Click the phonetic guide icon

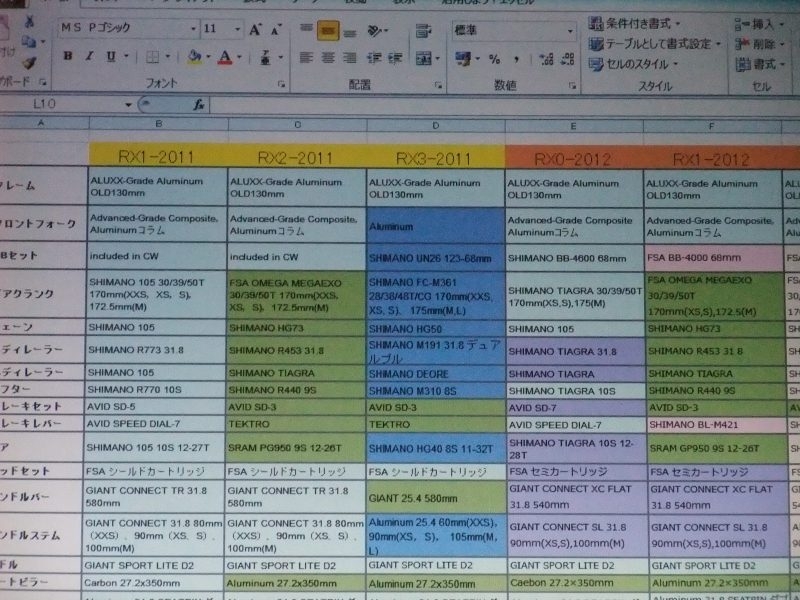[265, 58]
